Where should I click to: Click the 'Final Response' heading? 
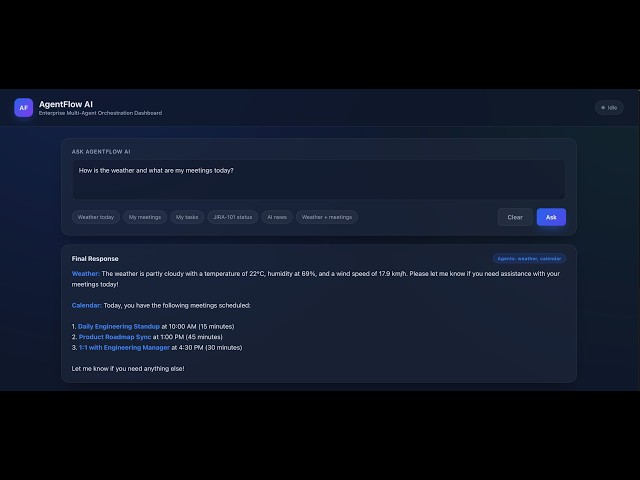click(x=95, y=259)
